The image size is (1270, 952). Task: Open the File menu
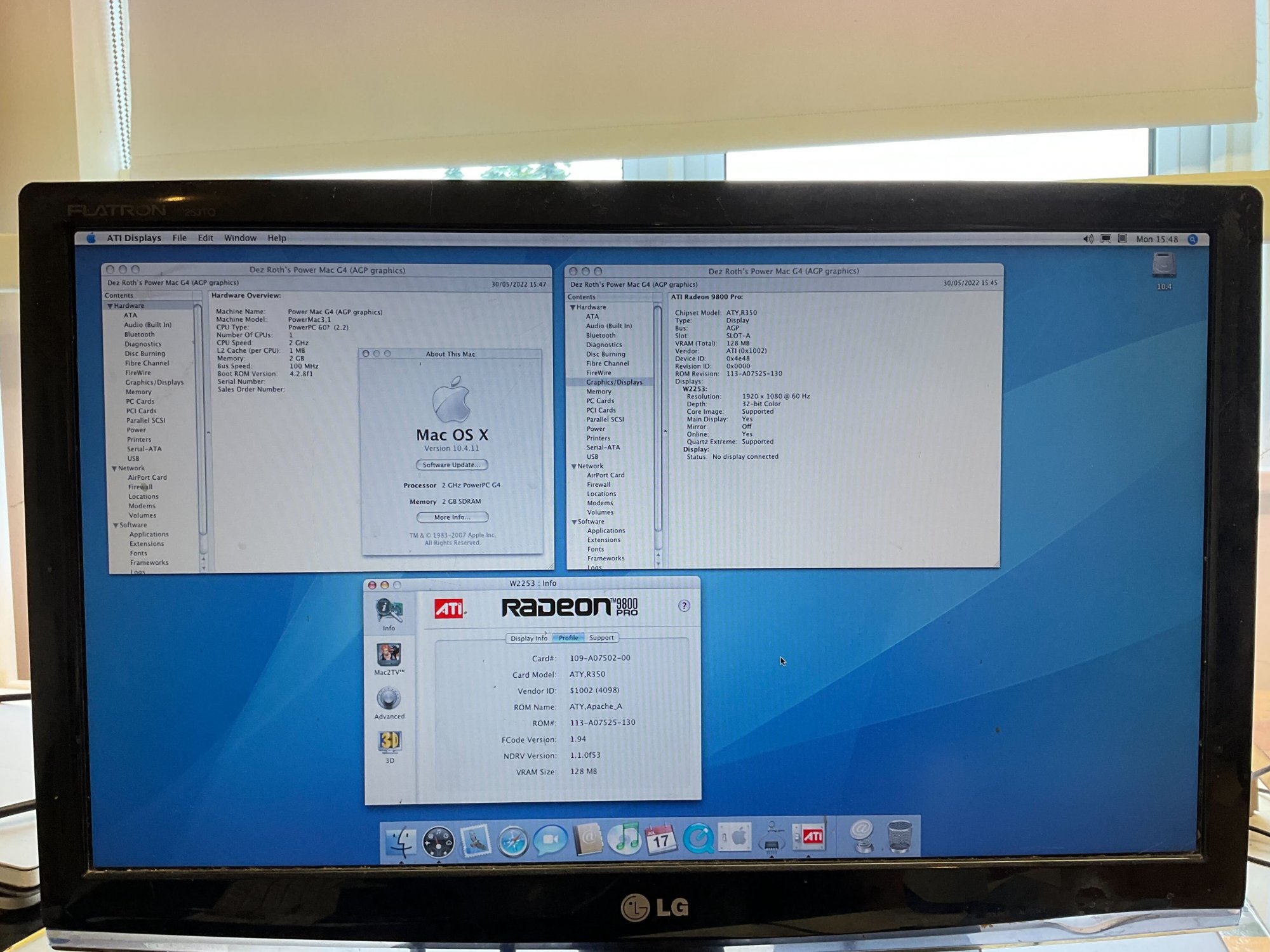(x=180, y=238)
